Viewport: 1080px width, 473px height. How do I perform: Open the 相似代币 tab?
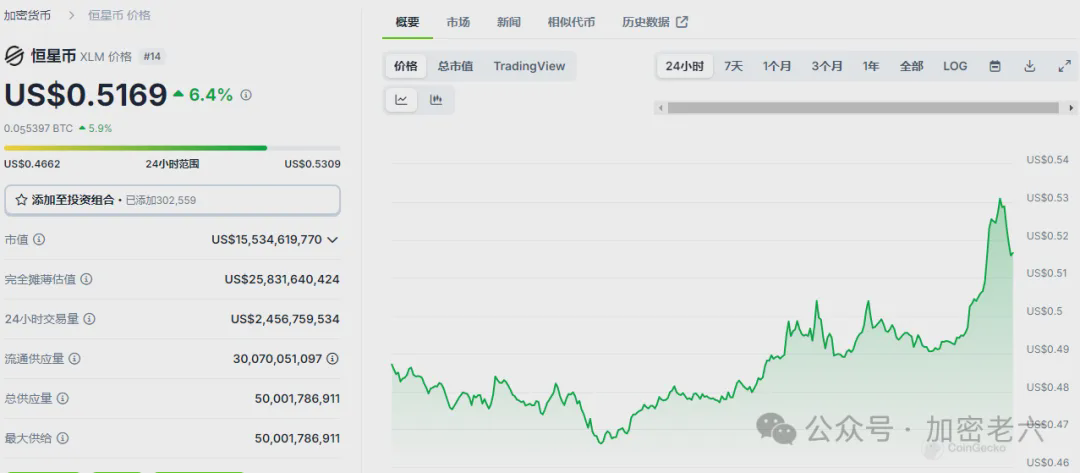(572, 22)
